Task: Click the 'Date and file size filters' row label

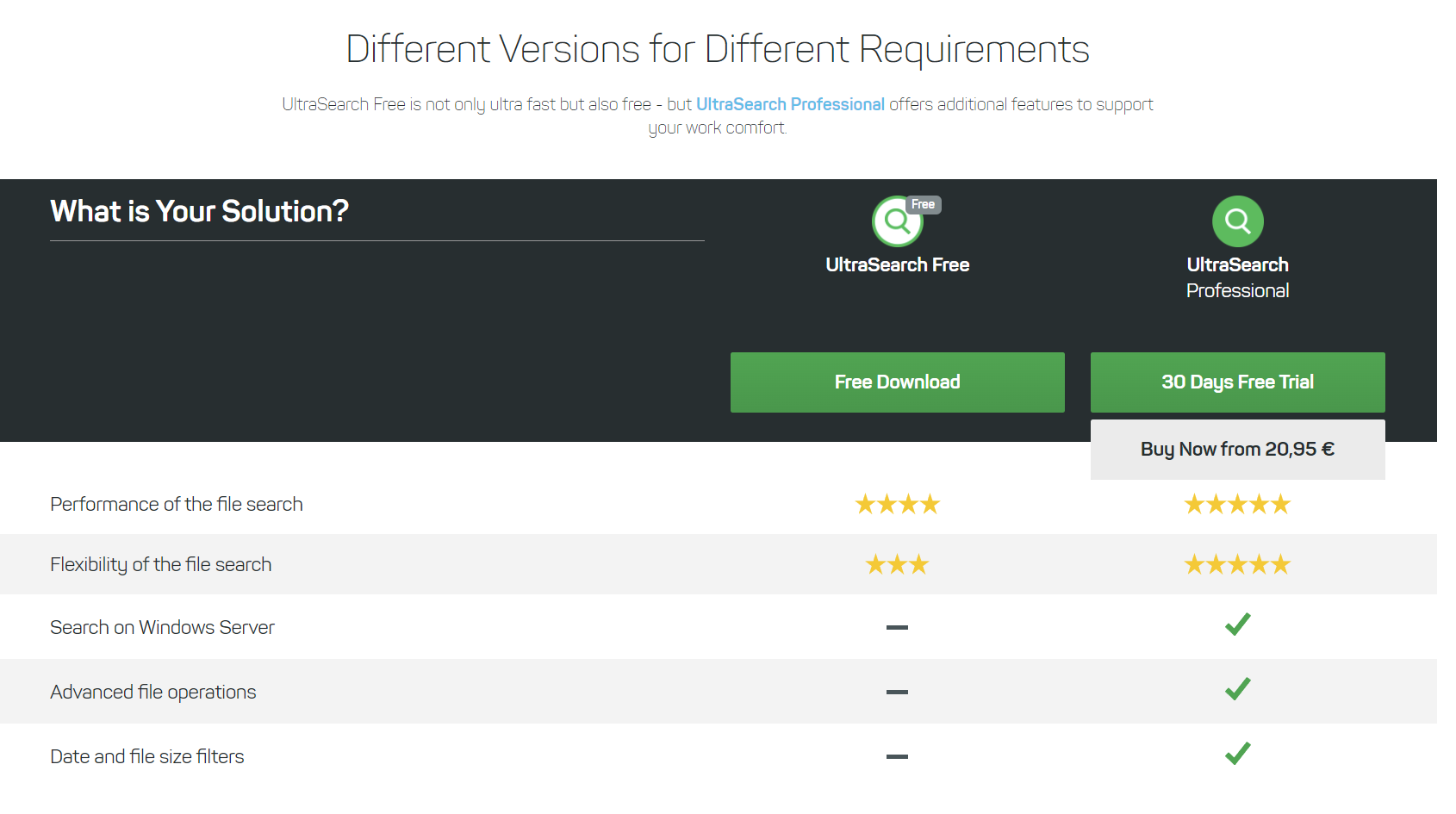Action: (147, 756)
